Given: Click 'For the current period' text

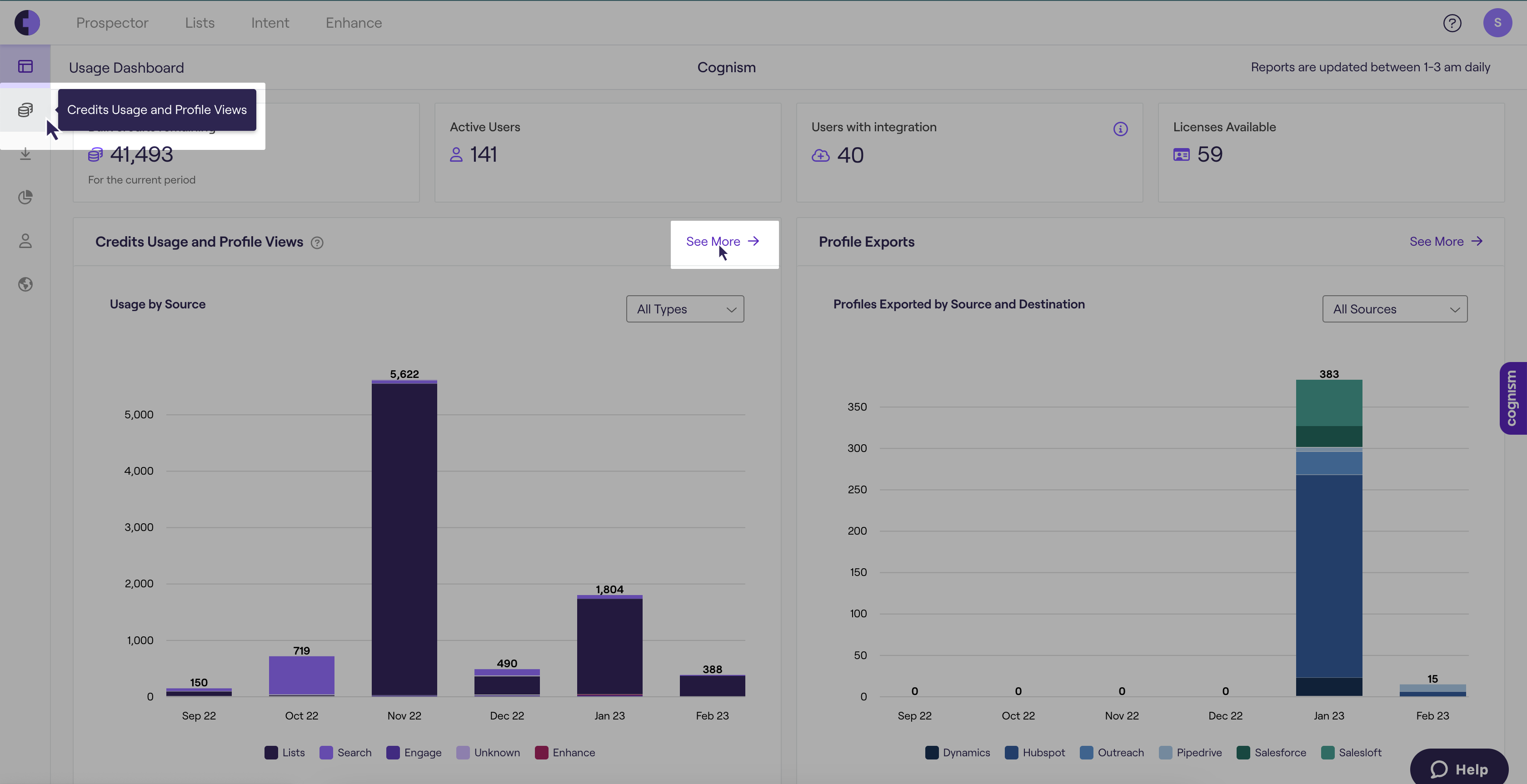Looking at the screenshot, I should [x=142, y=179].
